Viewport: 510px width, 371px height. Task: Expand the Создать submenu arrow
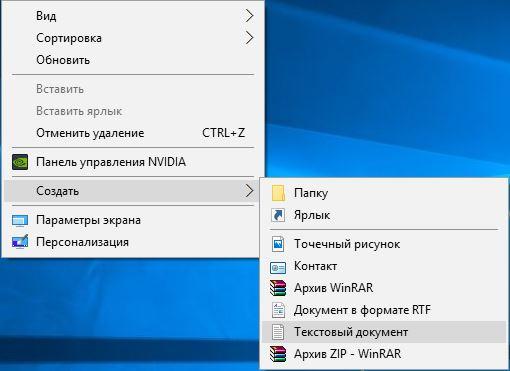click(x=249, y=191)
